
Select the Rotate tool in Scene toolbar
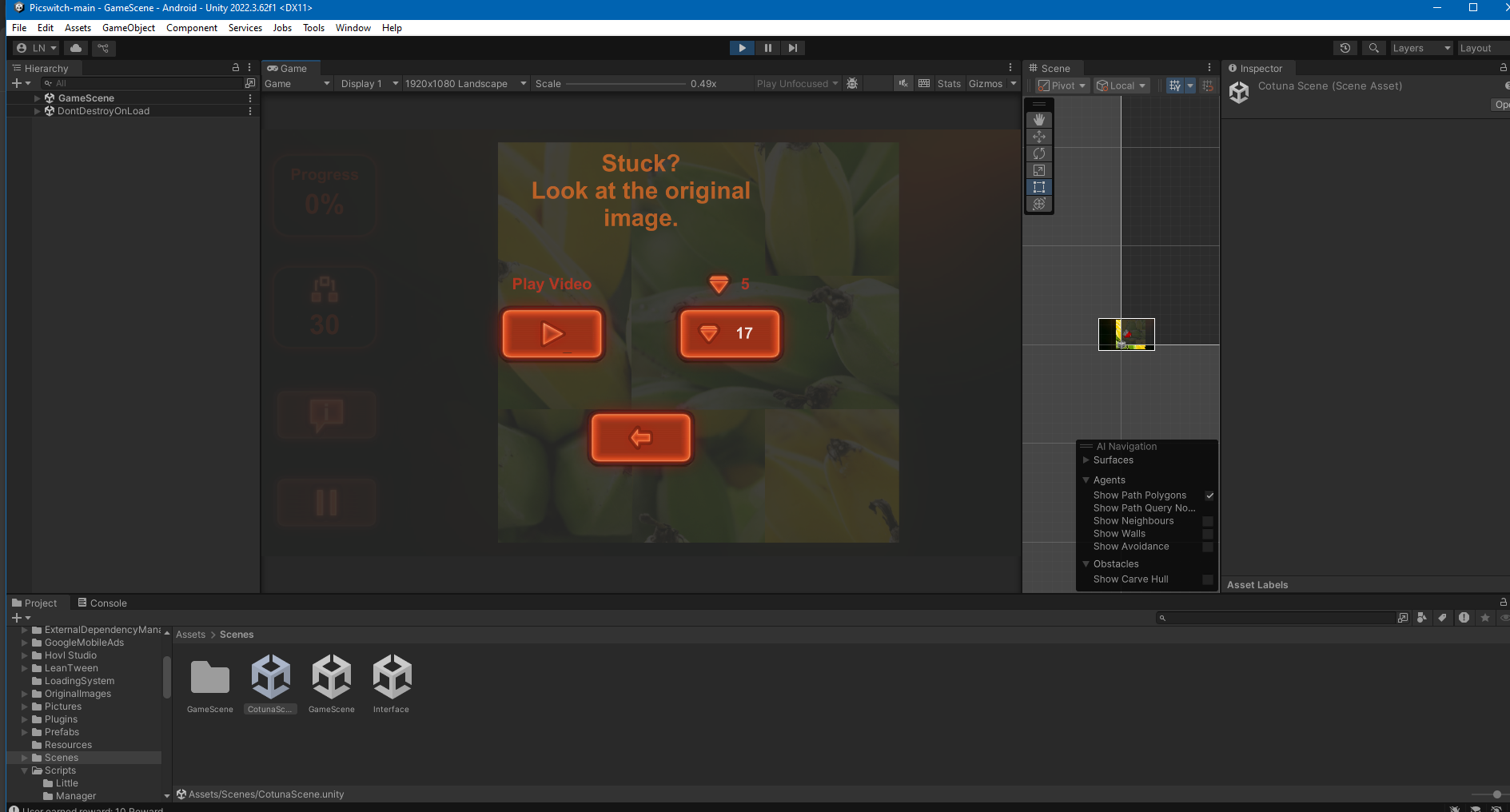pos(1039,153)
